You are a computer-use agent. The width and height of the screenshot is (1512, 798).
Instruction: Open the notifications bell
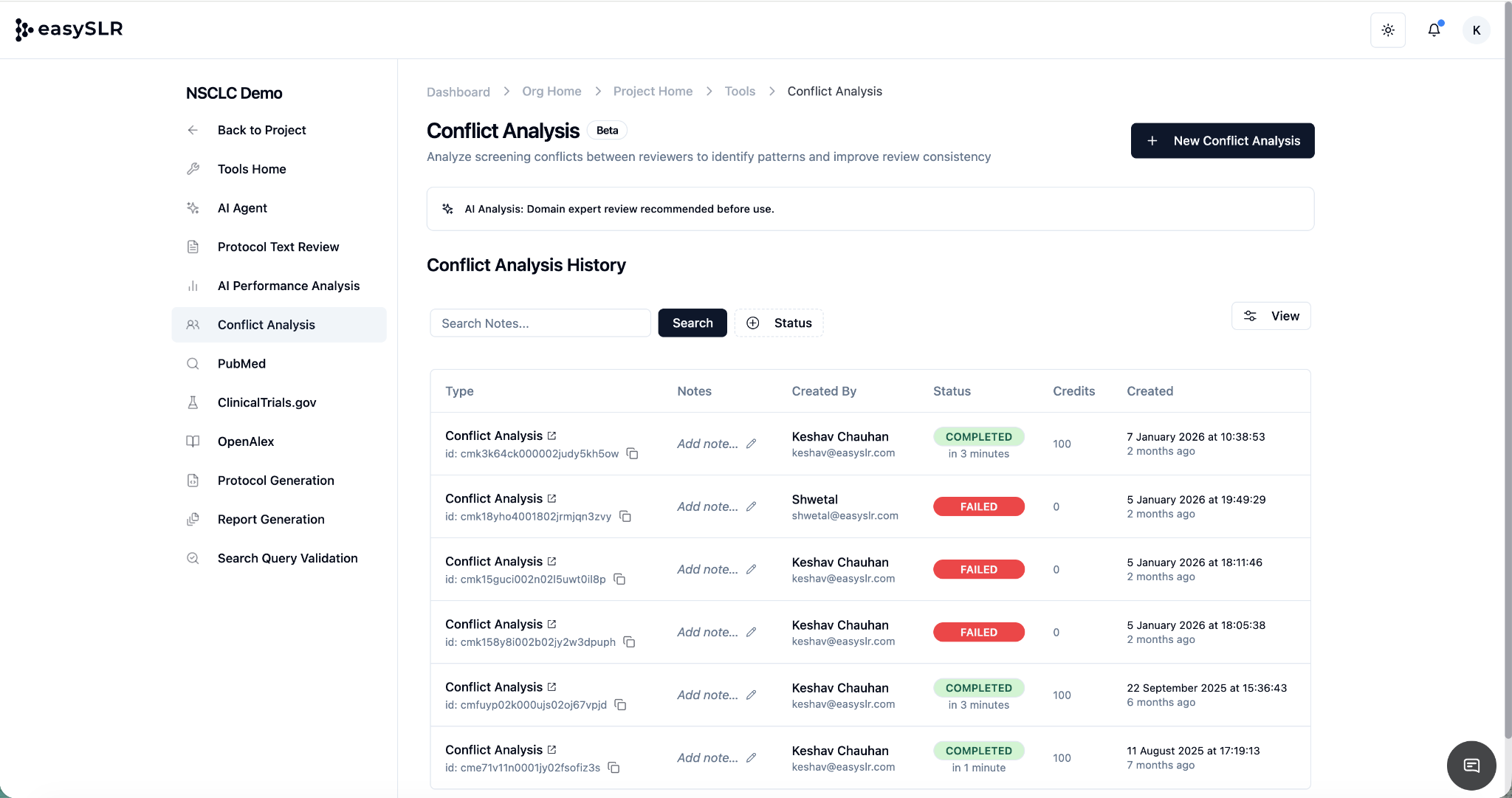(1434, 30)
